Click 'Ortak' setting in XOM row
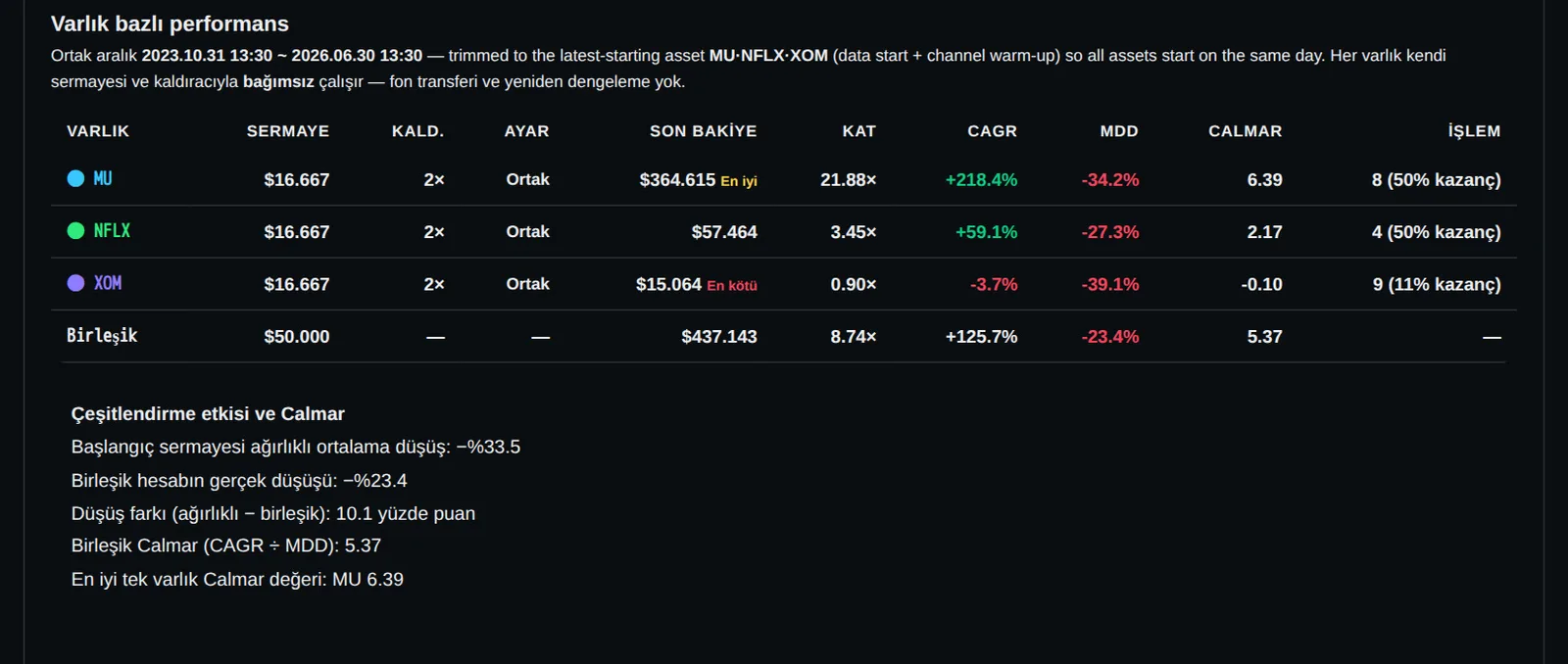The height and width of the screenshot is (664, 1568). [527, 283]
